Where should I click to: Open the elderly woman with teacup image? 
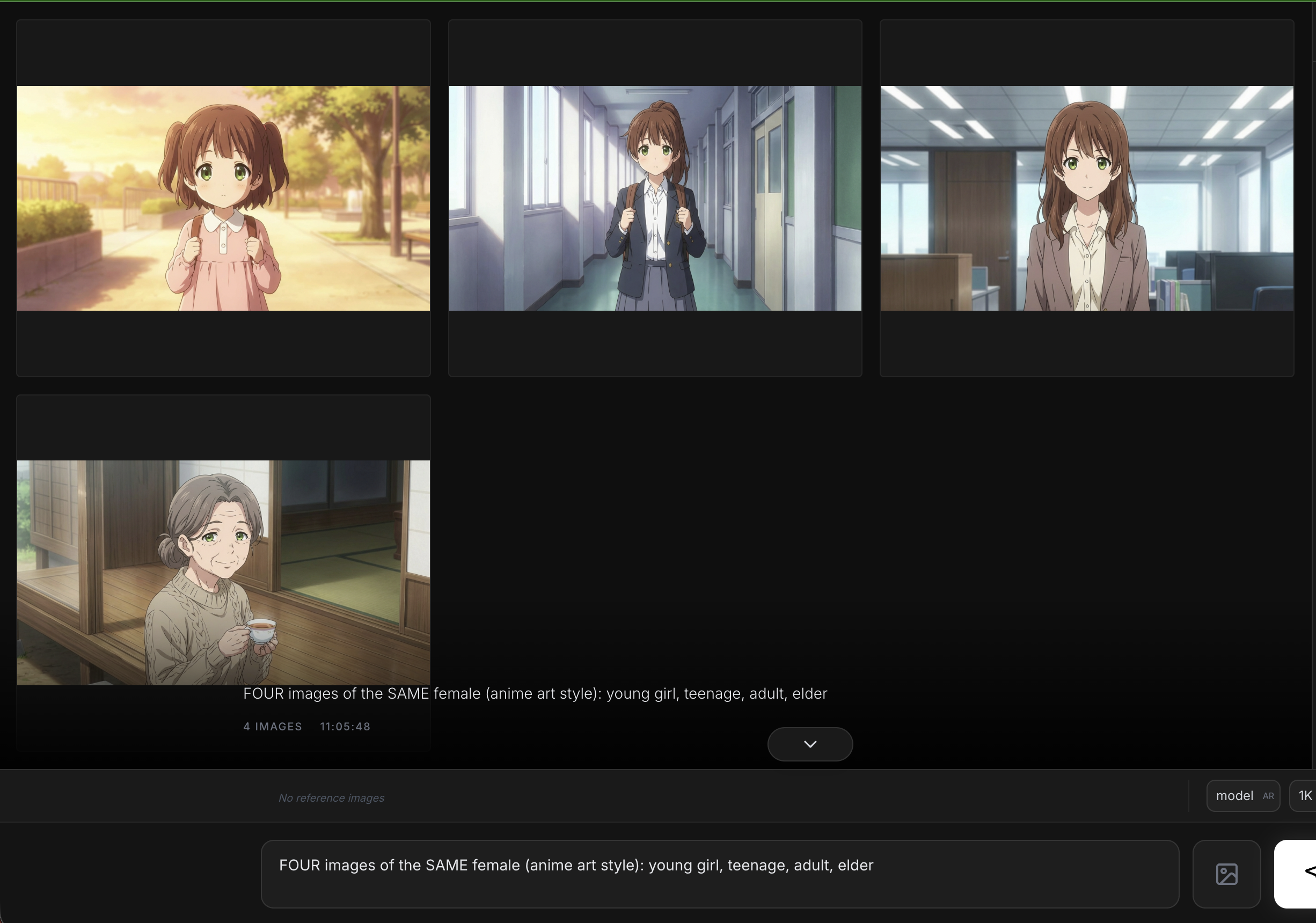(223, 573)
